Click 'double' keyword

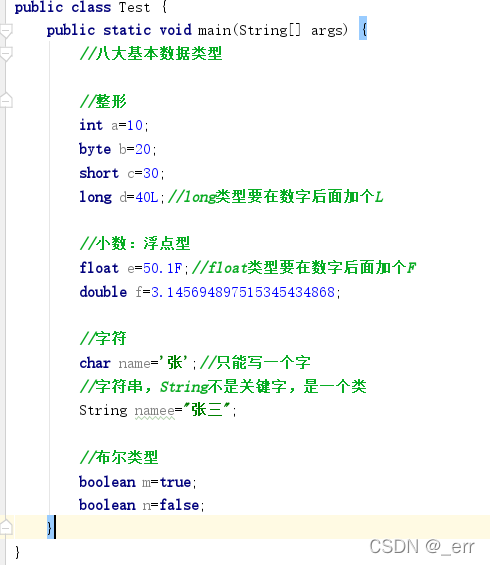point(103,292)
